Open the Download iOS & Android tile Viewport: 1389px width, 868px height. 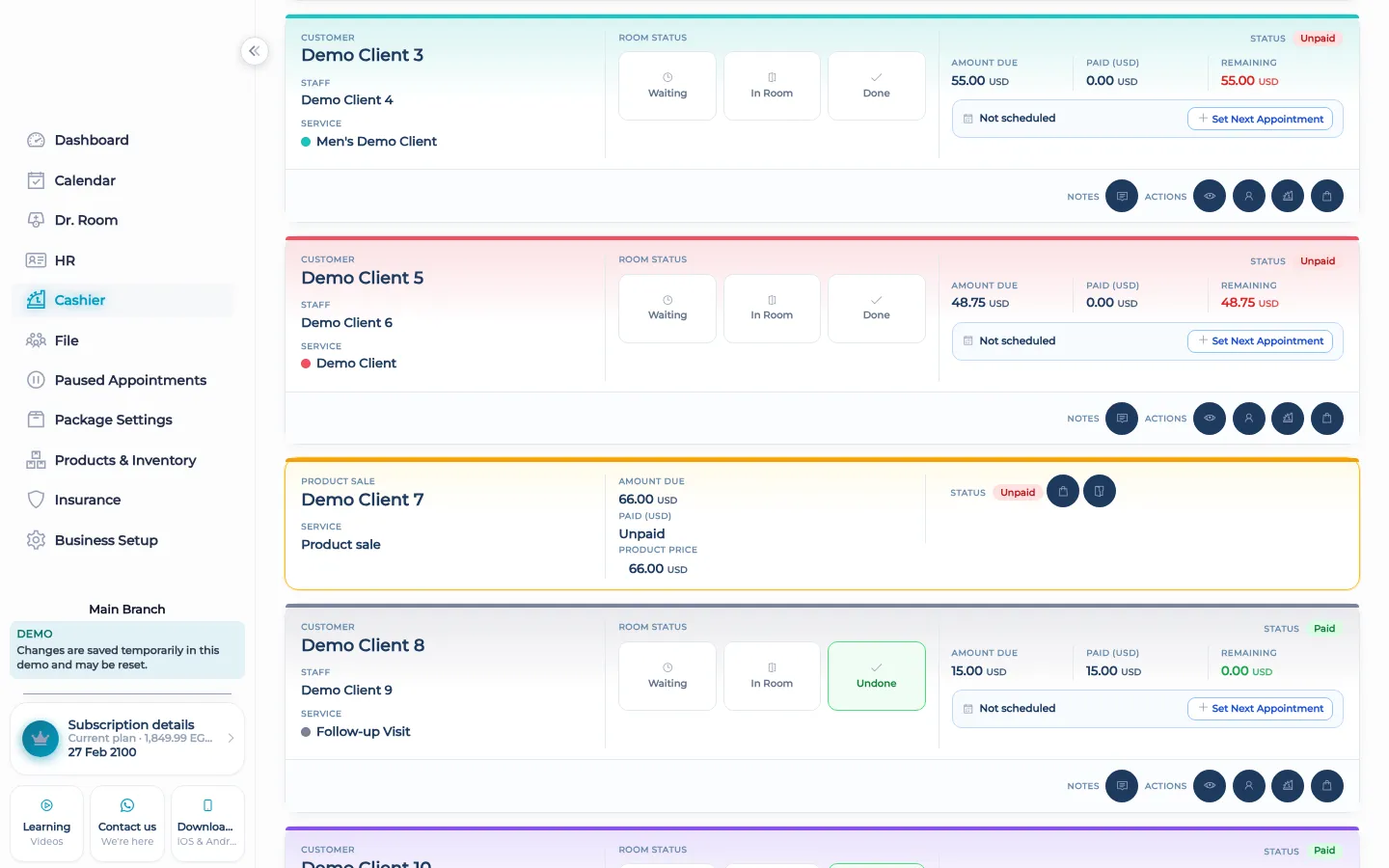click(207, 824)
